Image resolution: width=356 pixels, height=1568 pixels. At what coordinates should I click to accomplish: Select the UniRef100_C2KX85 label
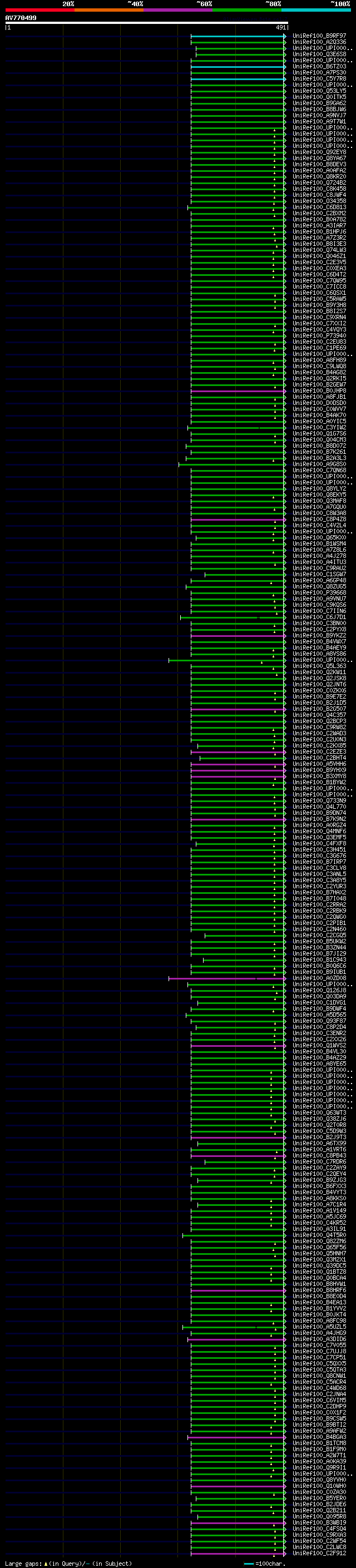319,746
